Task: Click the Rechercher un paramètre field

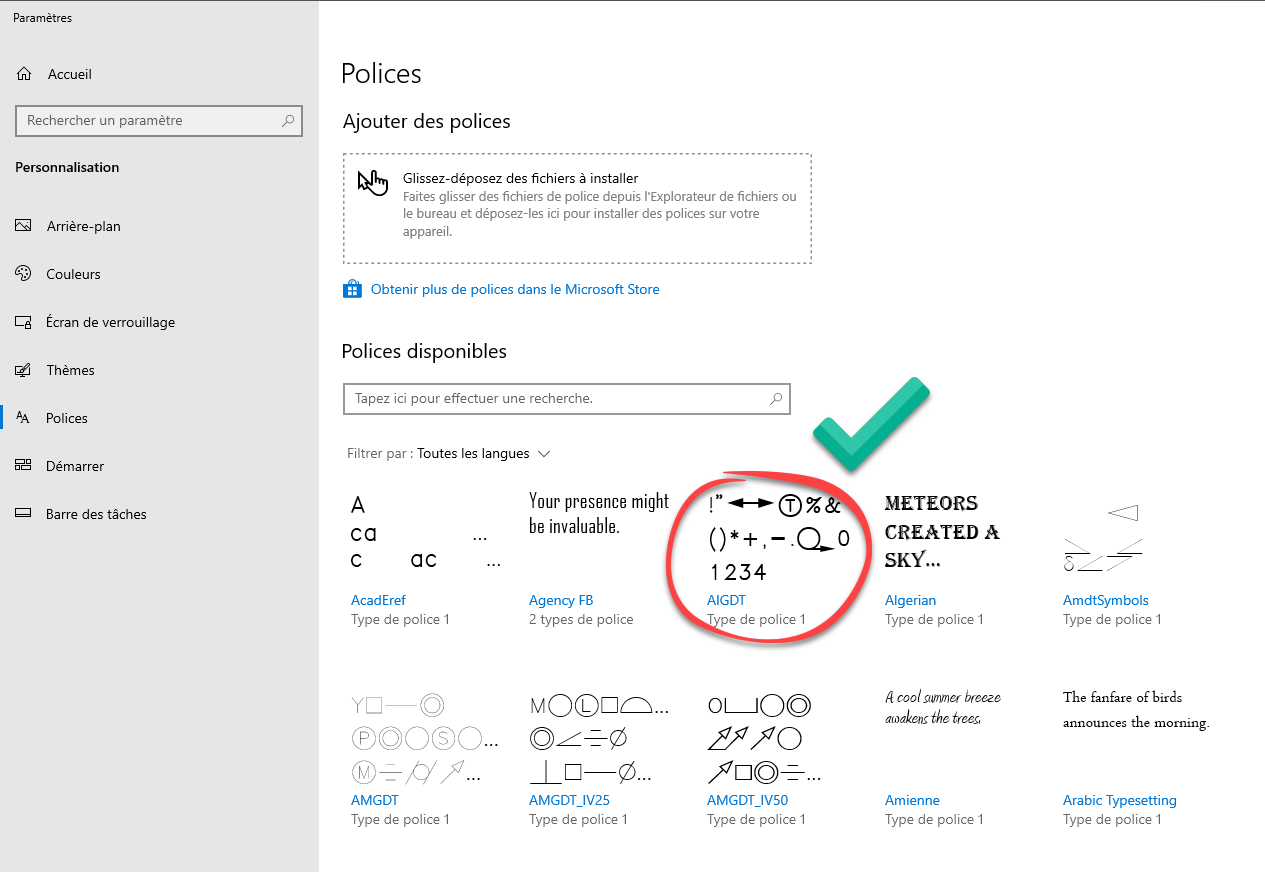Action: click(x=148, y=121)
